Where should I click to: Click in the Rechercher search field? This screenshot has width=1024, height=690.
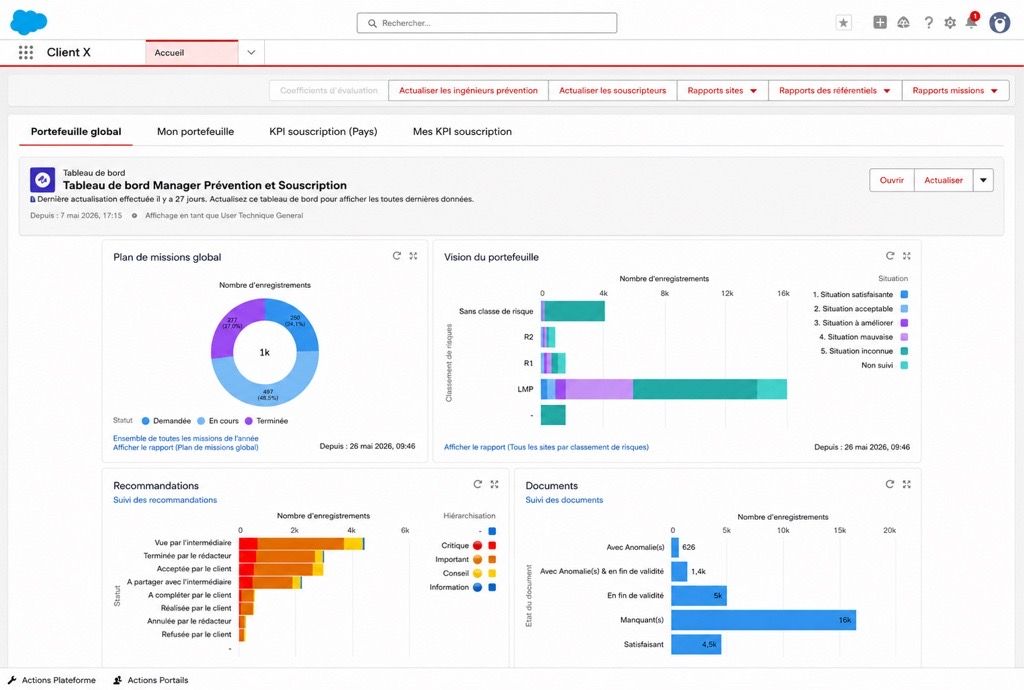(487, 23)
